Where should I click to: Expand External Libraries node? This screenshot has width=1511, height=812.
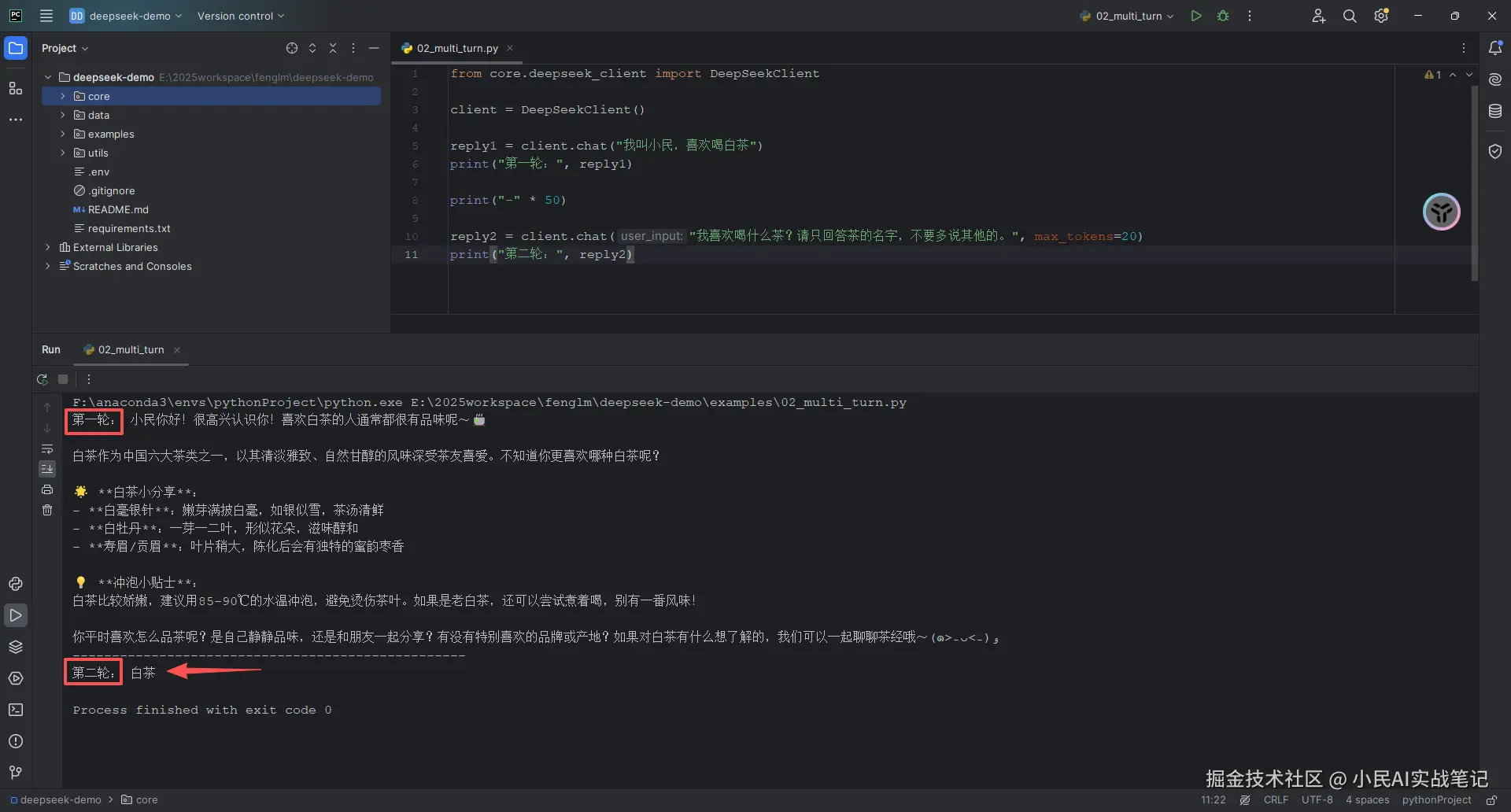point(48,247)
